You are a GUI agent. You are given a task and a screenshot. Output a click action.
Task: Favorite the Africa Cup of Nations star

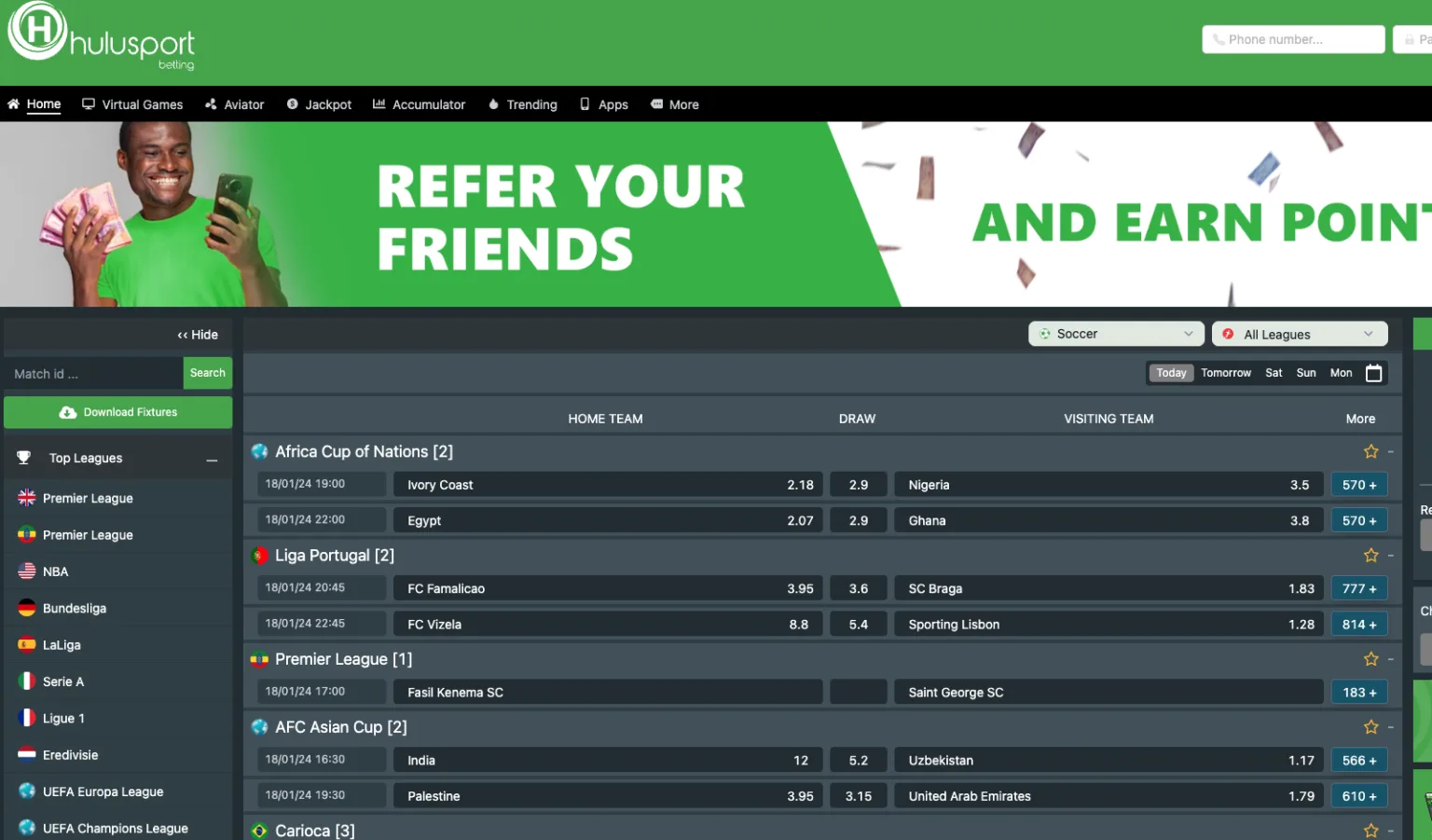coord(1370,451)
